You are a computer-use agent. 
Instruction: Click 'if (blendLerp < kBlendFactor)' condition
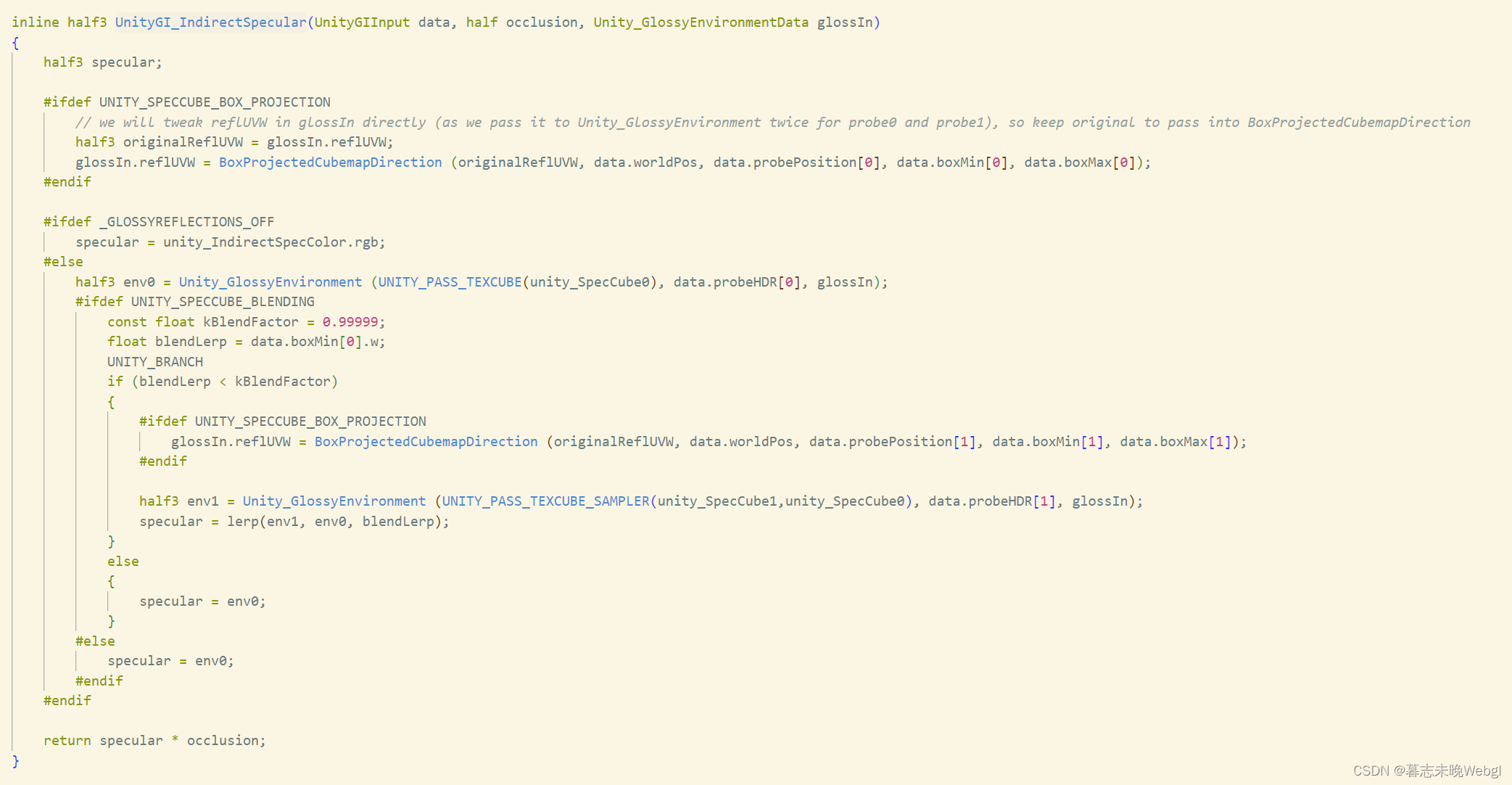(x=223, y=382)
